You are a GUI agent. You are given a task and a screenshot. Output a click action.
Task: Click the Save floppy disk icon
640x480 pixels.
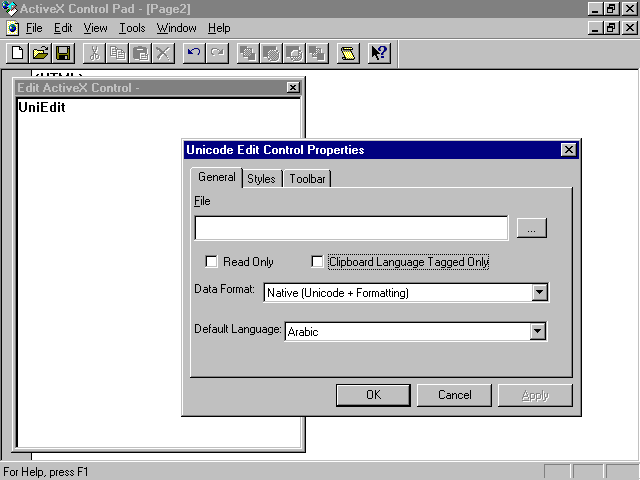pyautogui.click(x=63, y=53)
